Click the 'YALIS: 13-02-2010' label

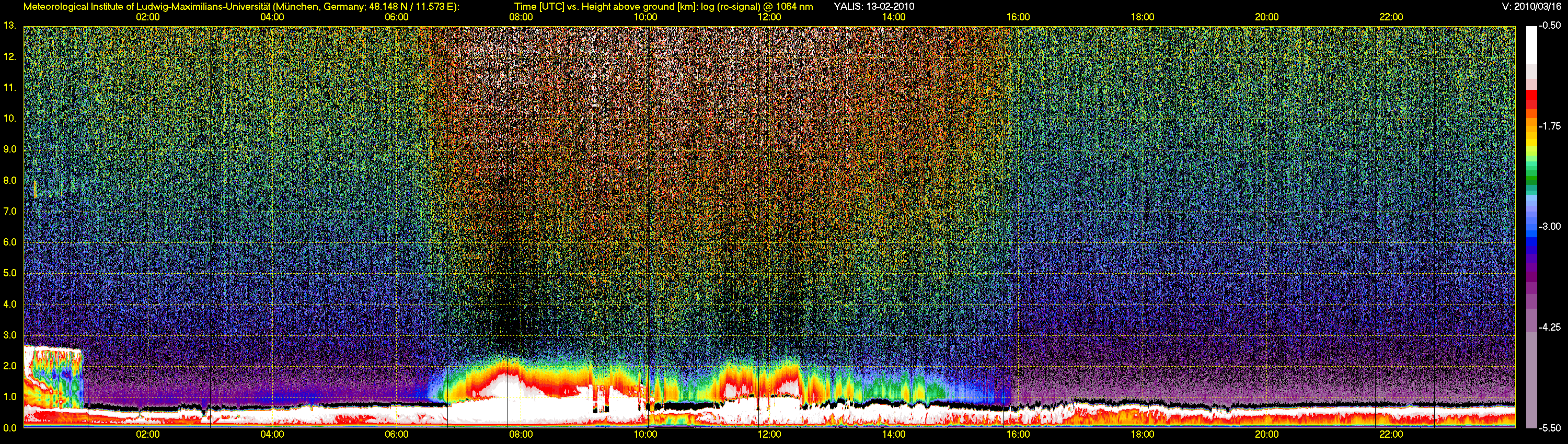coord(873,7)
